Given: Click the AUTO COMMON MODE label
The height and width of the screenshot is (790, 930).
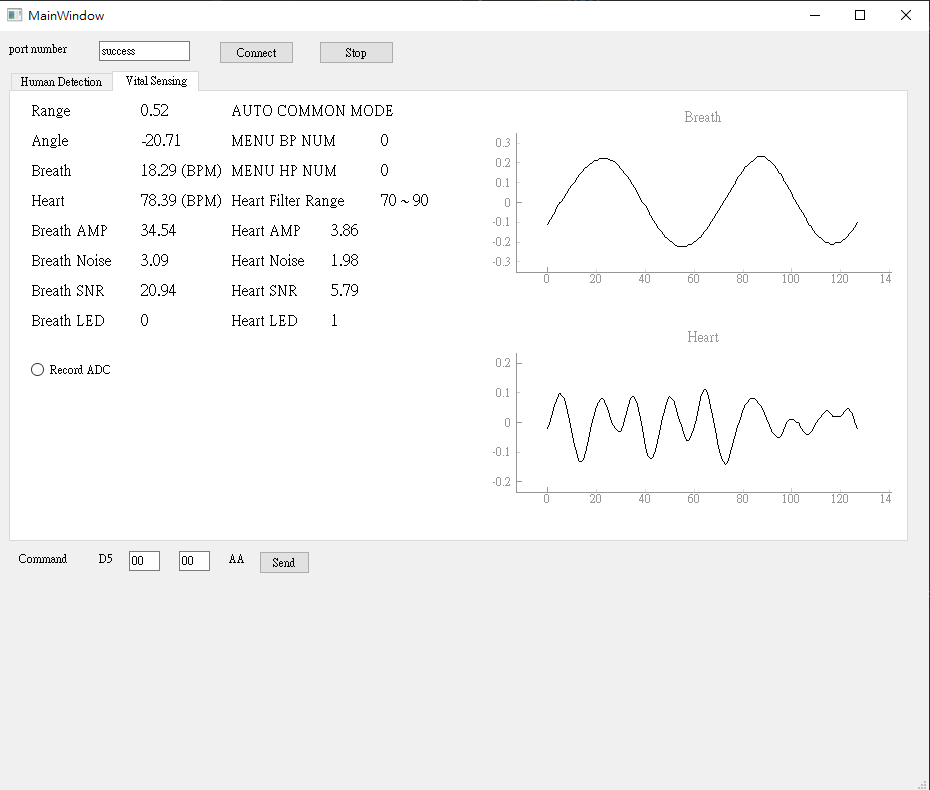Looking at the screenshot, I should [312, 111].
